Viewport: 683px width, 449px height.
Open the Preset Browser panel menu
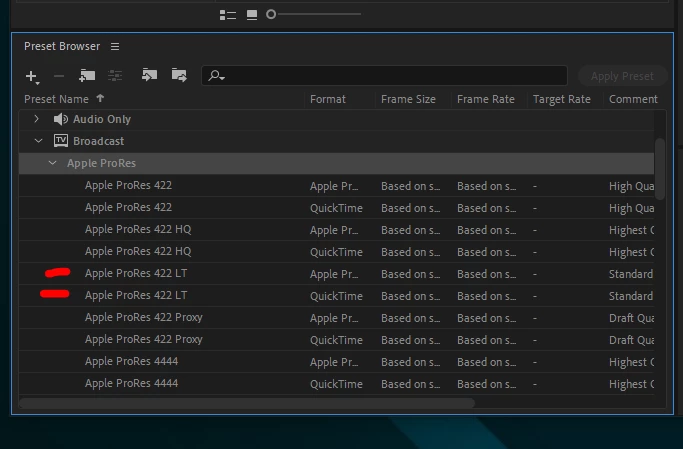[x=115, y=46]
